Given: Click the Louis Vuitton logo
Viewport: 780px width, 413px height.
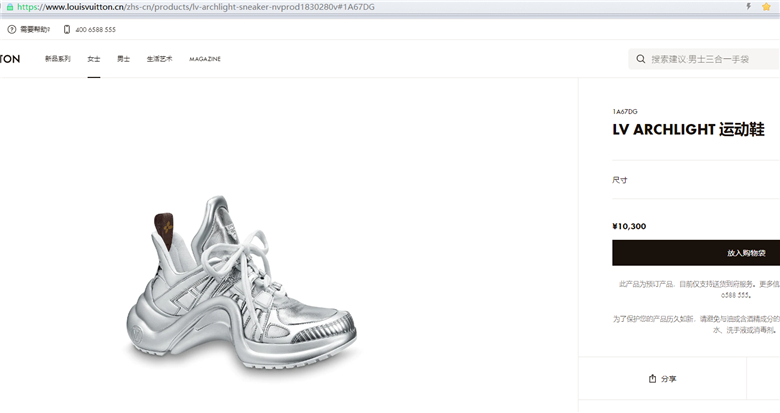Looking at the screenshot, I should coord(10,59).
